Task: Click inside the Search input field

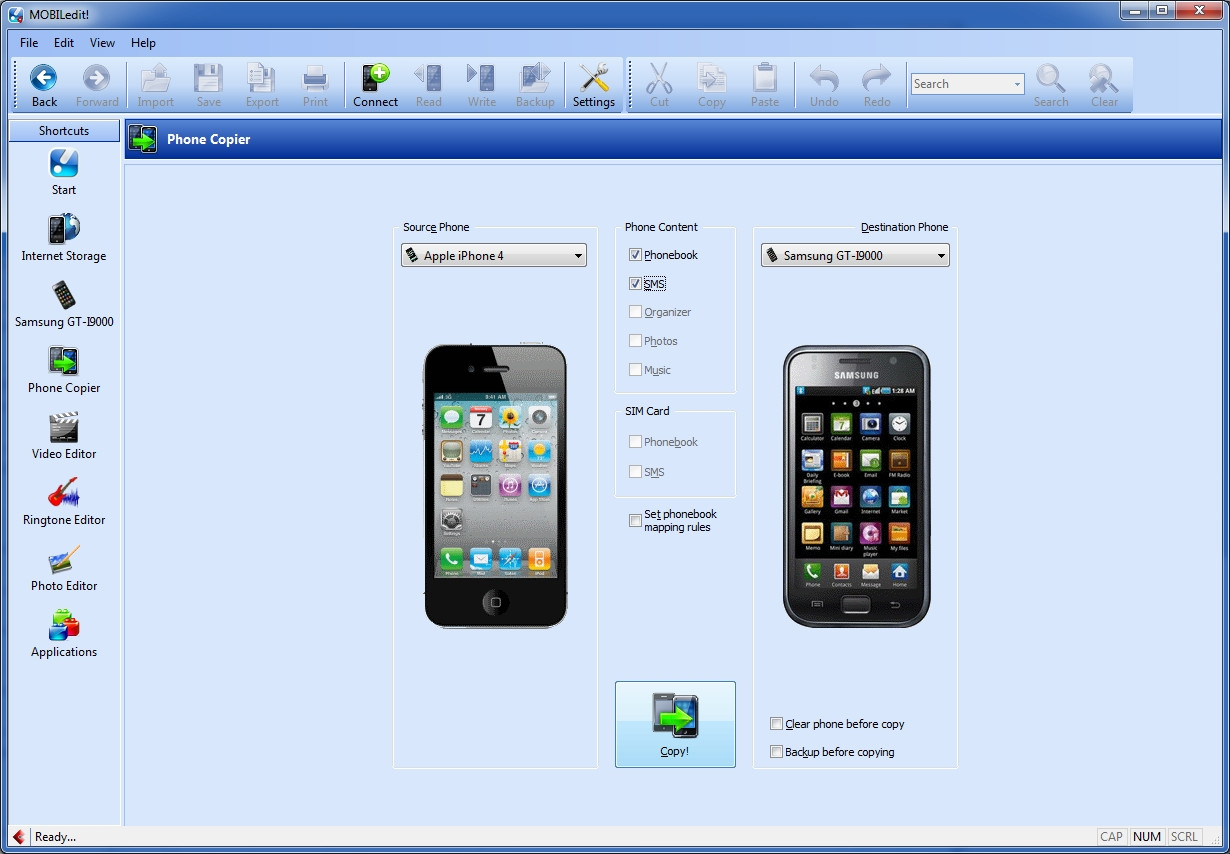Action: [x=961, y=85]
